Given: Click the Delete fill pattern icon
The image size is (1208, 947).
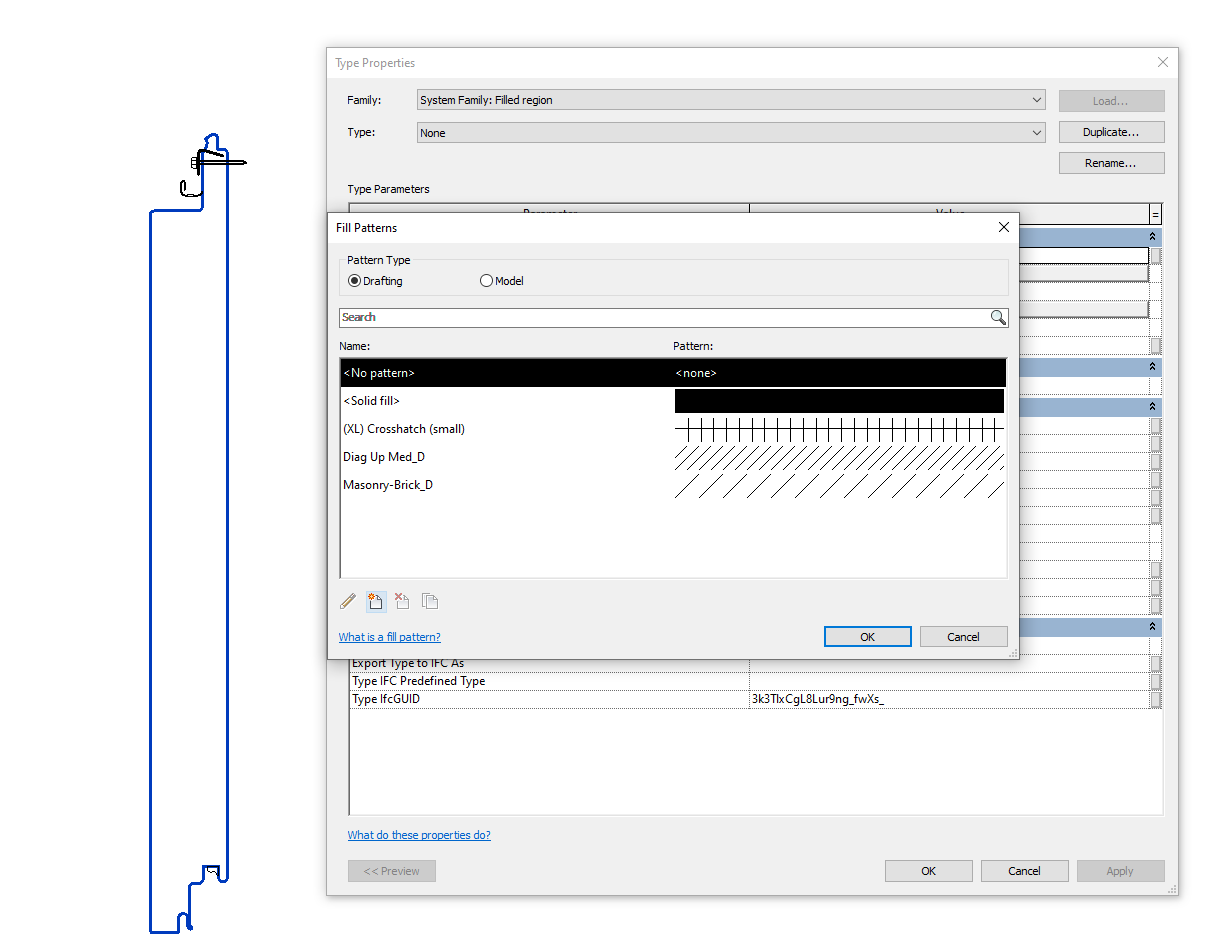Looking at the screenshot, I should click(x=402, y=601).
